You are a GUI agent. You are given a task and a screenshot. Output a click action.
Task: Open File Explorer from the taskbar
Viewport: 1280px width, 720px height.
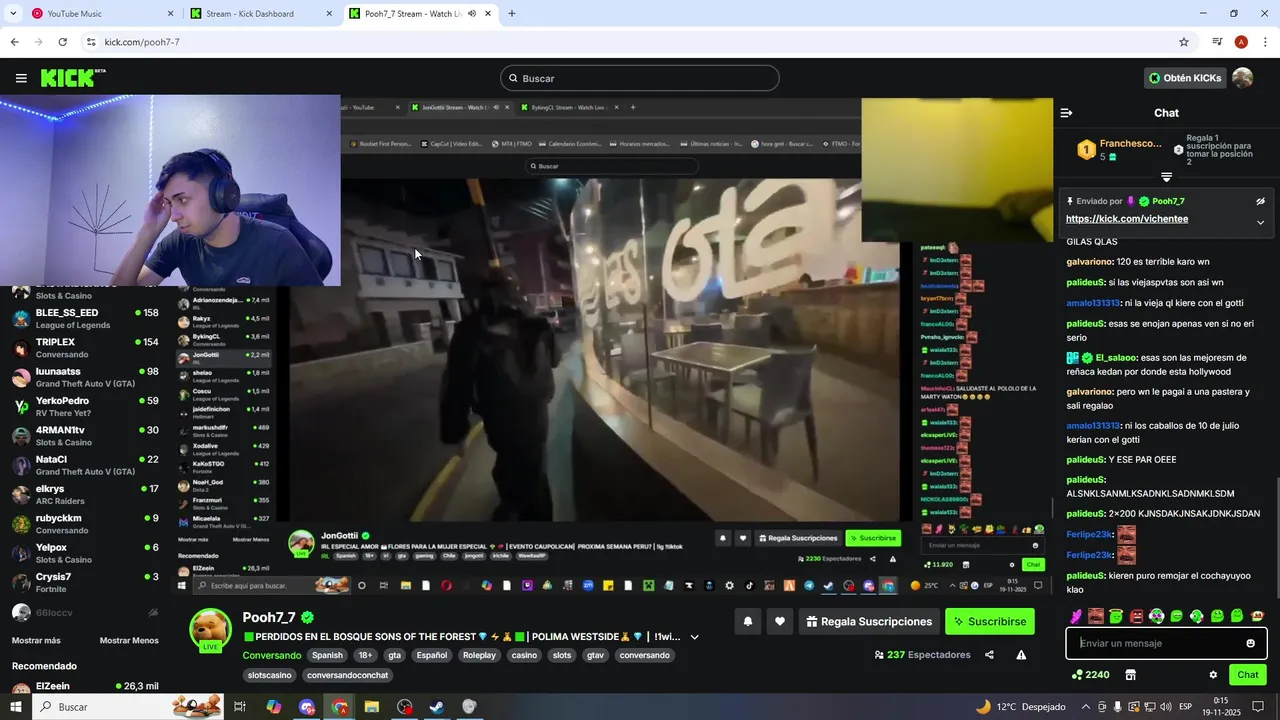point(372,707)
